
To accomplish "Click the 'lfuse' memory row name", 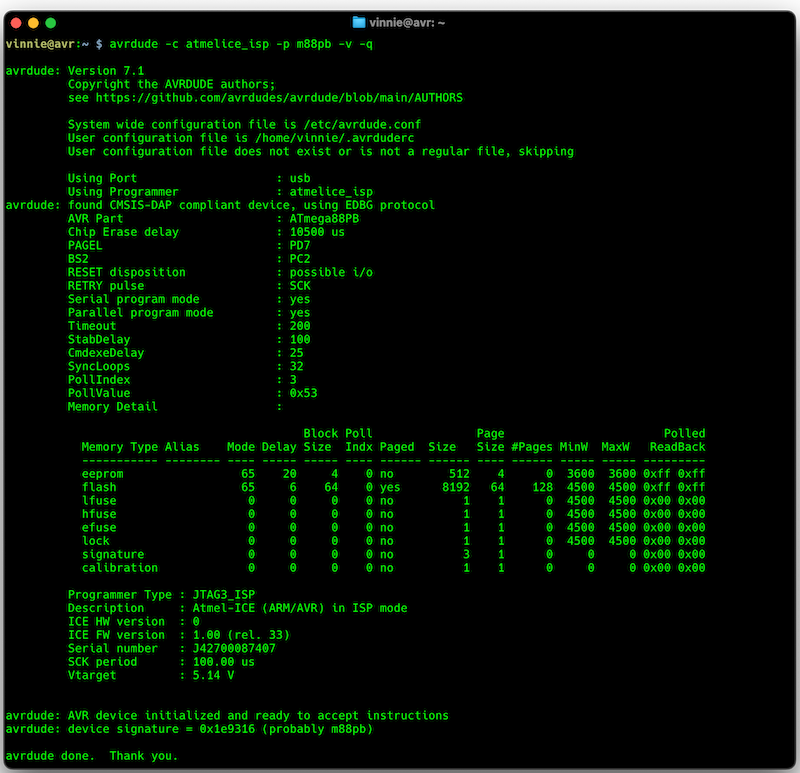I will [x=99, y=501].
